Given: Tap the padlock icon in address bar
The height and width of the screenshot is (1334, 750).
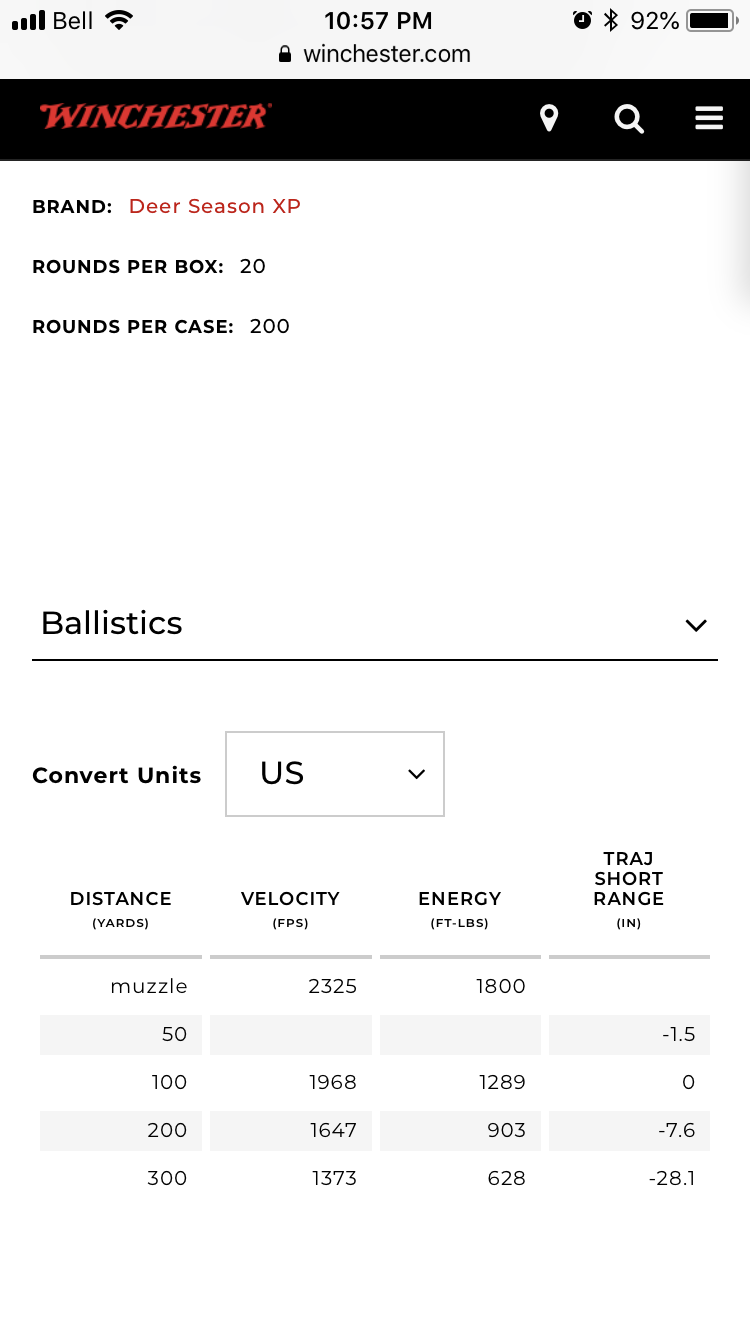Looking at the screenshot, I should [286, 54].
